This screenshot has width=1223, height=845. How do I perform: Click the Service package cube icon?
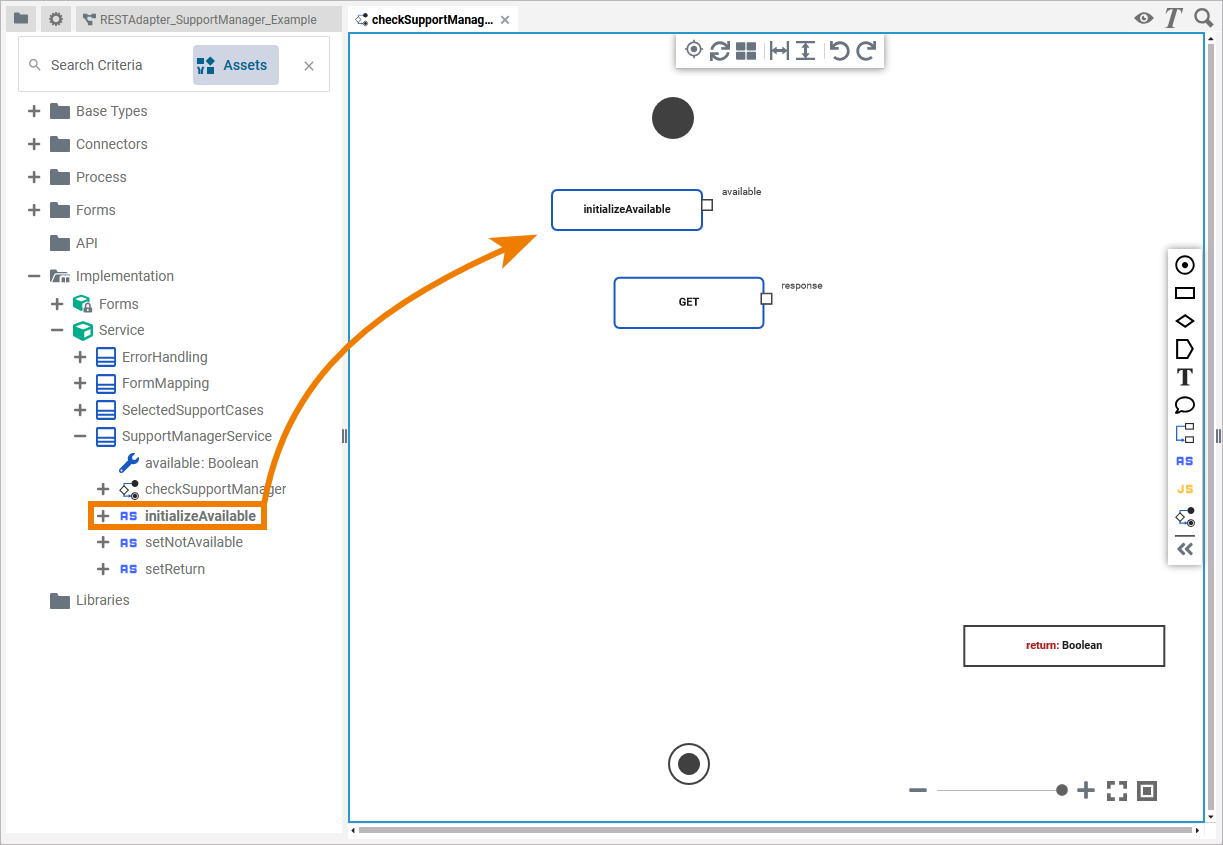tap(83, 330)
